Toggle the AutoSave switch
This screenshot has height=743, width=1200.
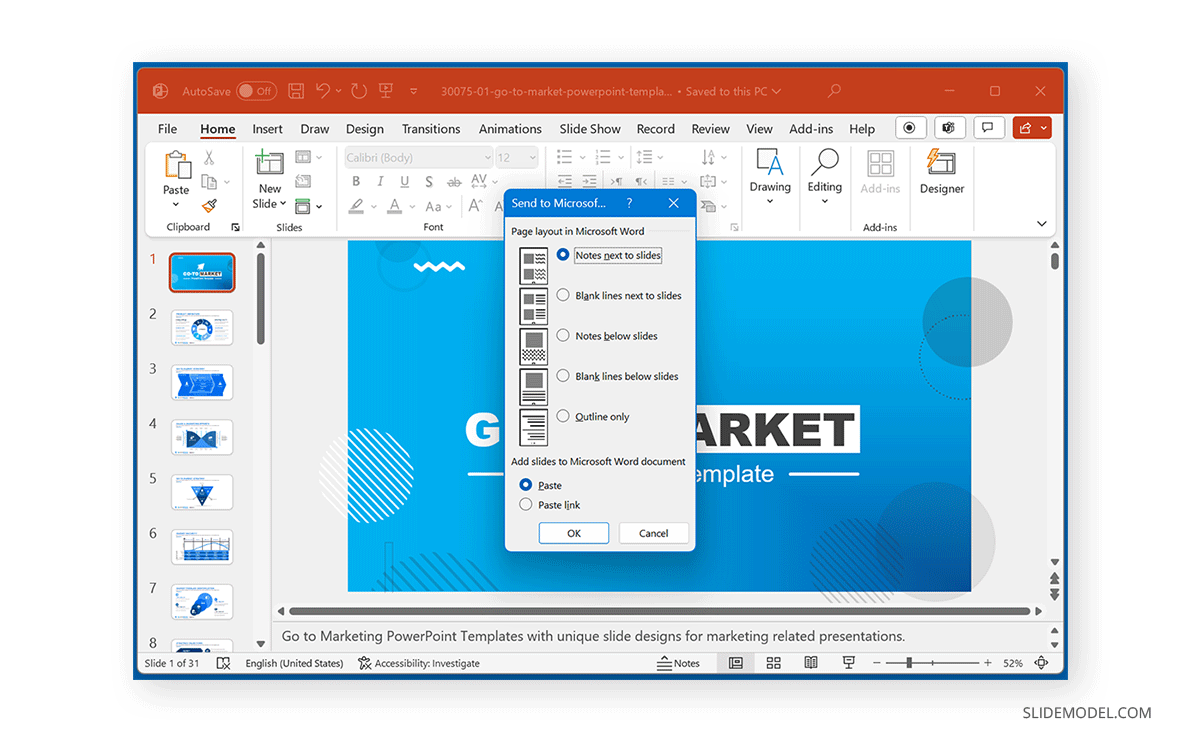(x=256, y=91)
